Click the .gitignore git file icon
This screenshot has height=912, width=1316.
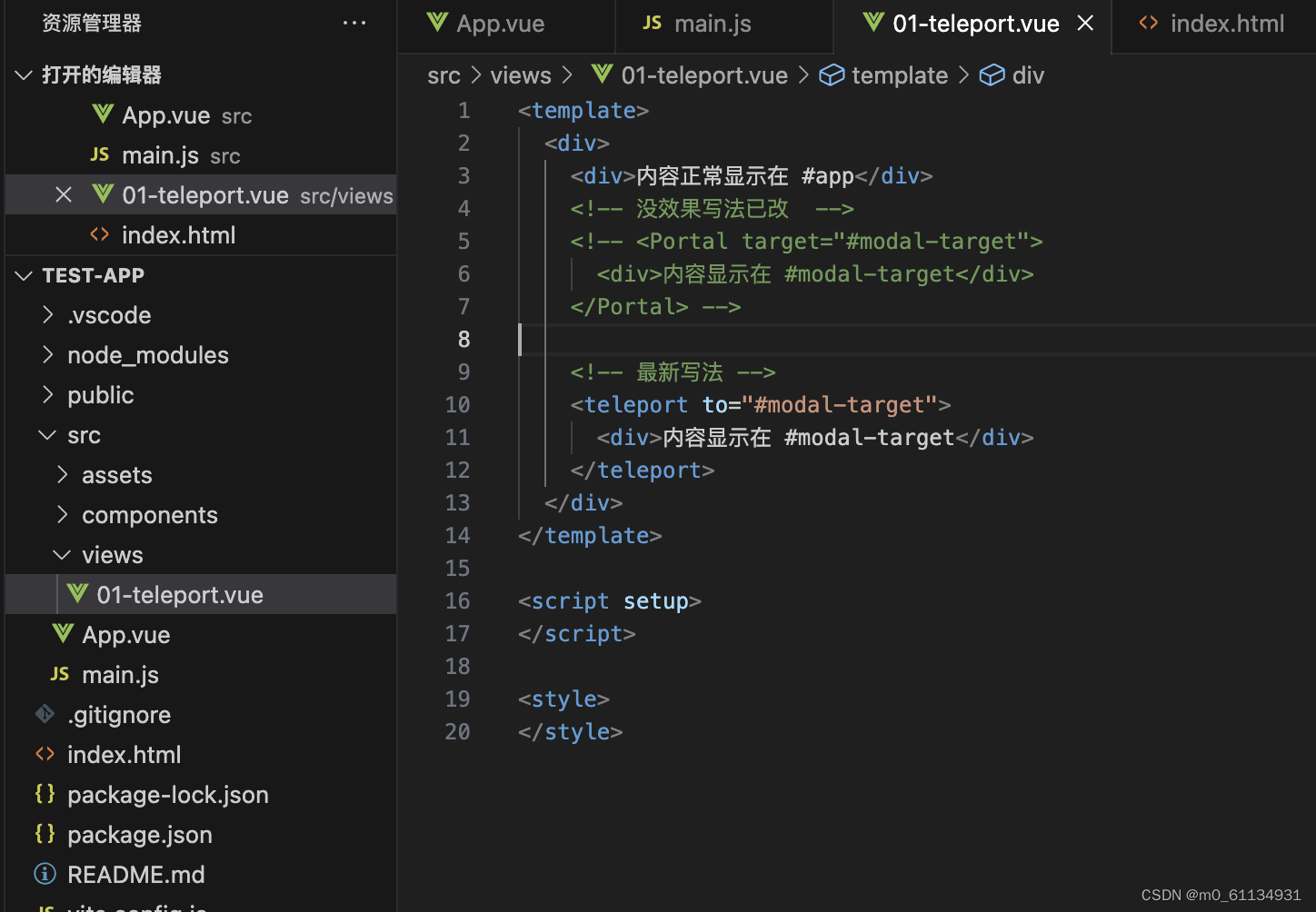[x=45, y=714]
